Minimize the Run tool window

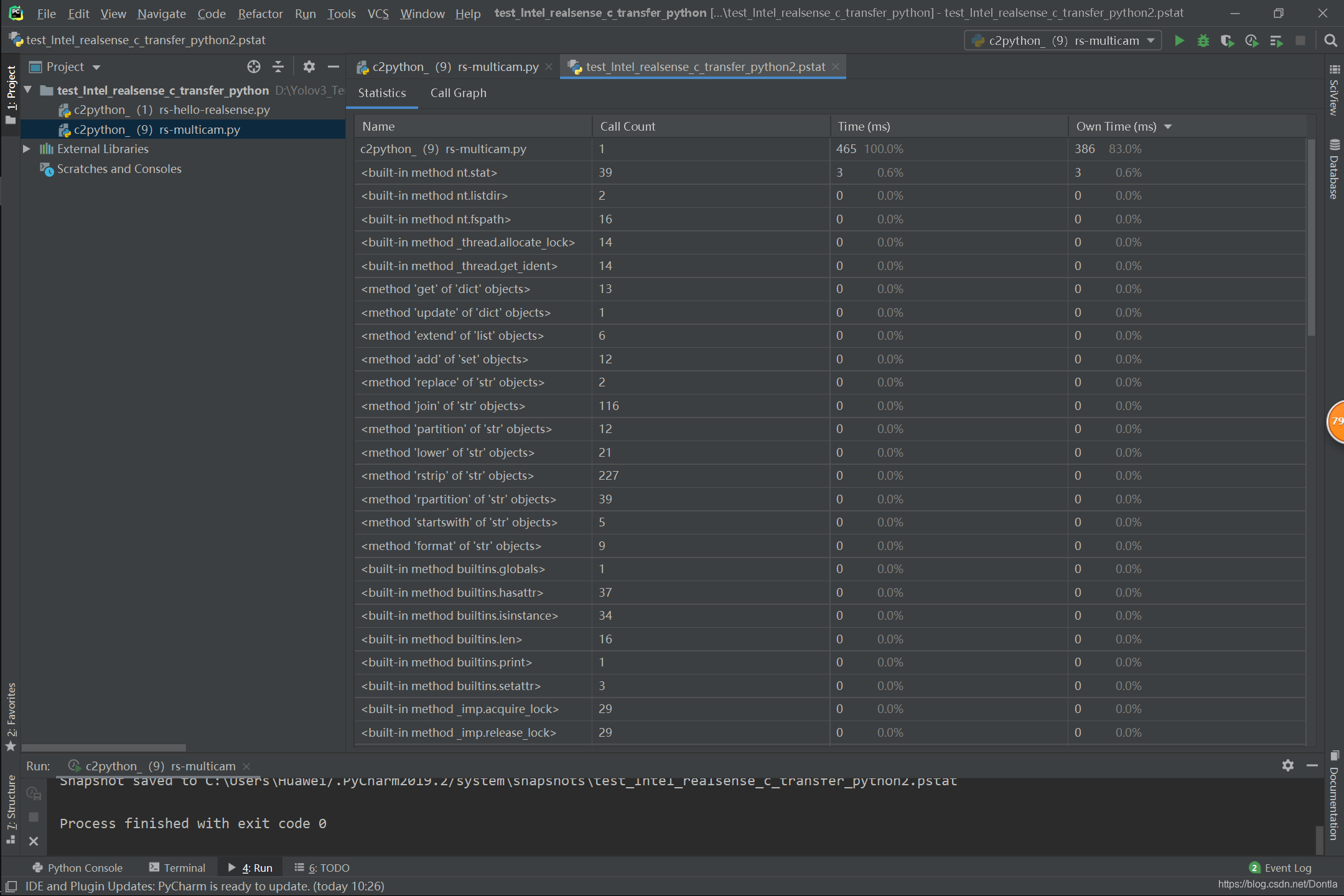pyautogui.click(x=1312, y=765)
